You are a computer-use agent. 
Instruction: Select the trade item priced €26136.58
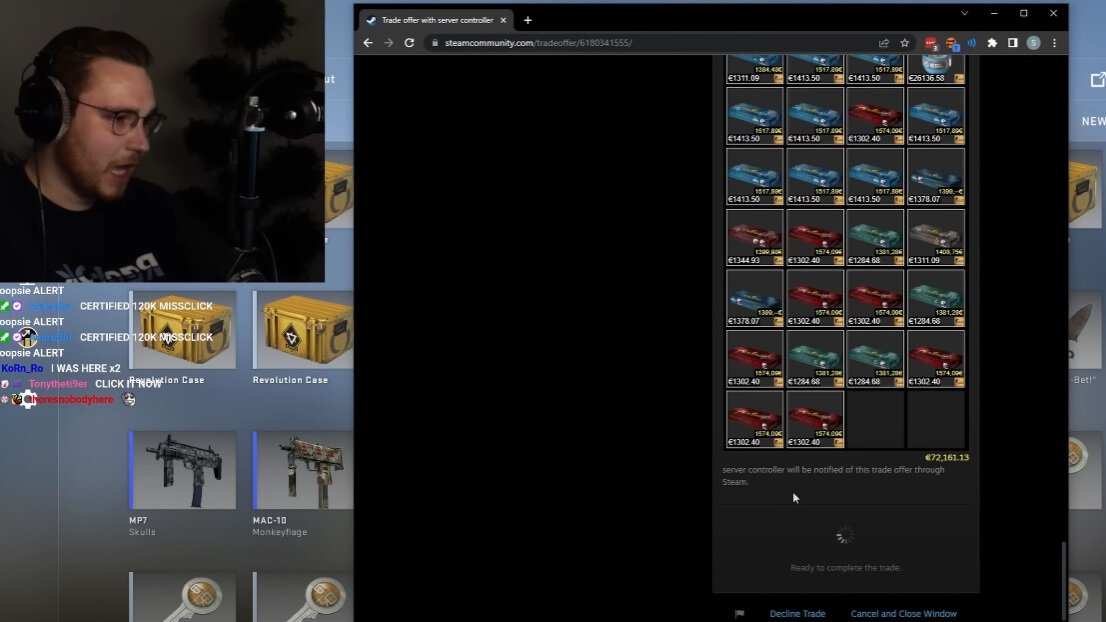point(935,70)
